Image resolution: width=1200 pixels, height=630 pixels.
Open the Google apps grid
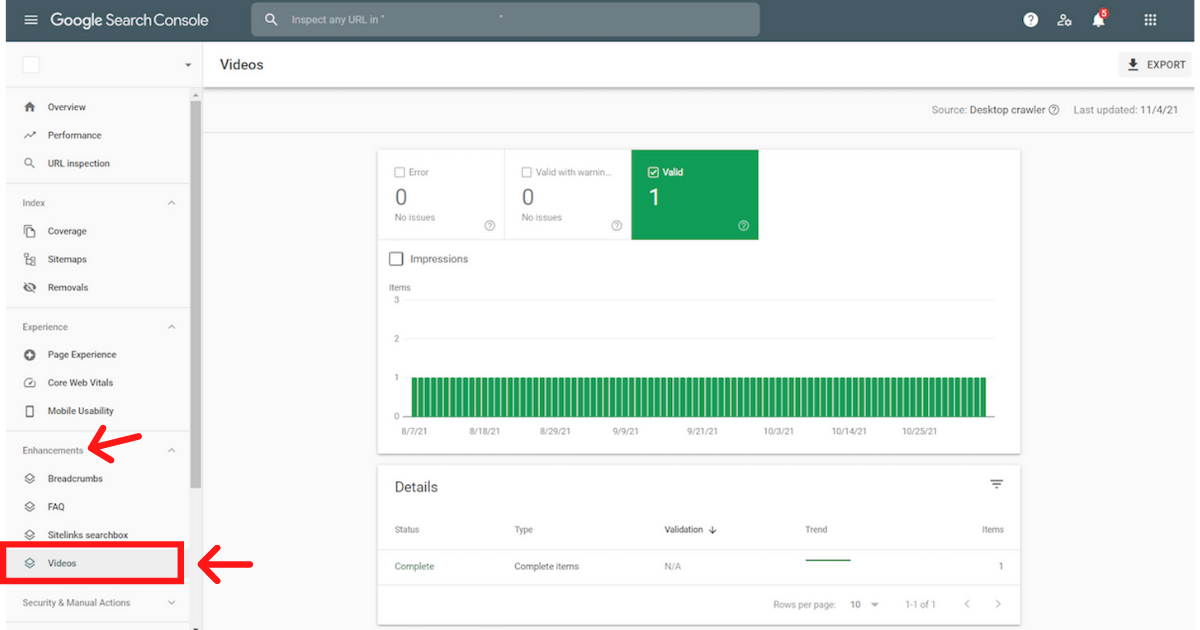pyautogui.click(x=1150, y=20)
